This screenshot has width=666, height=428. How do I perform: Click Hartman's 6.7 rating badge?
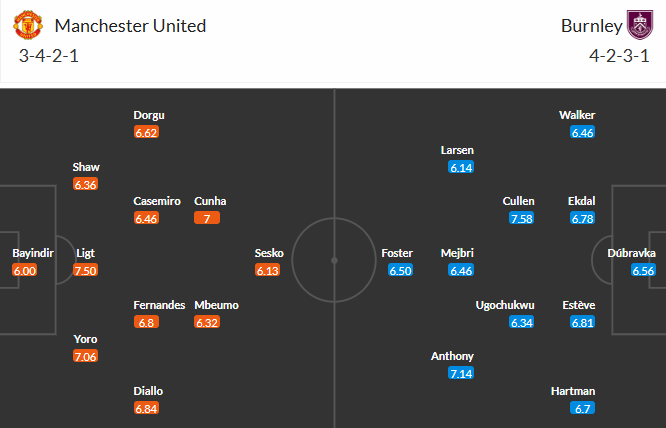[583, 408]
